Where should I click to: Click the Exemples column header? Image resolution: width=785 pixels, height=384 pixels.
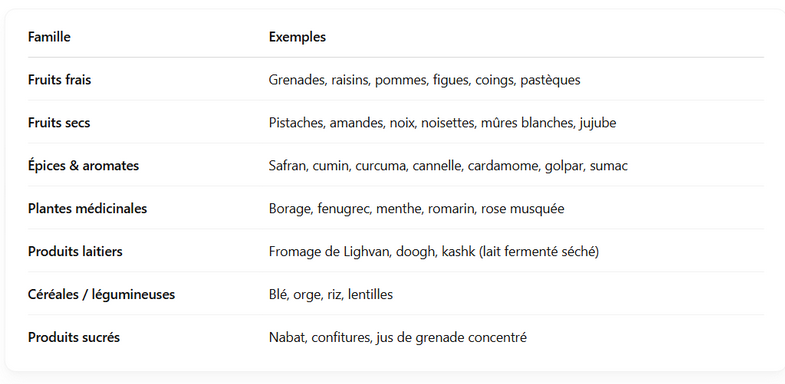297,37
